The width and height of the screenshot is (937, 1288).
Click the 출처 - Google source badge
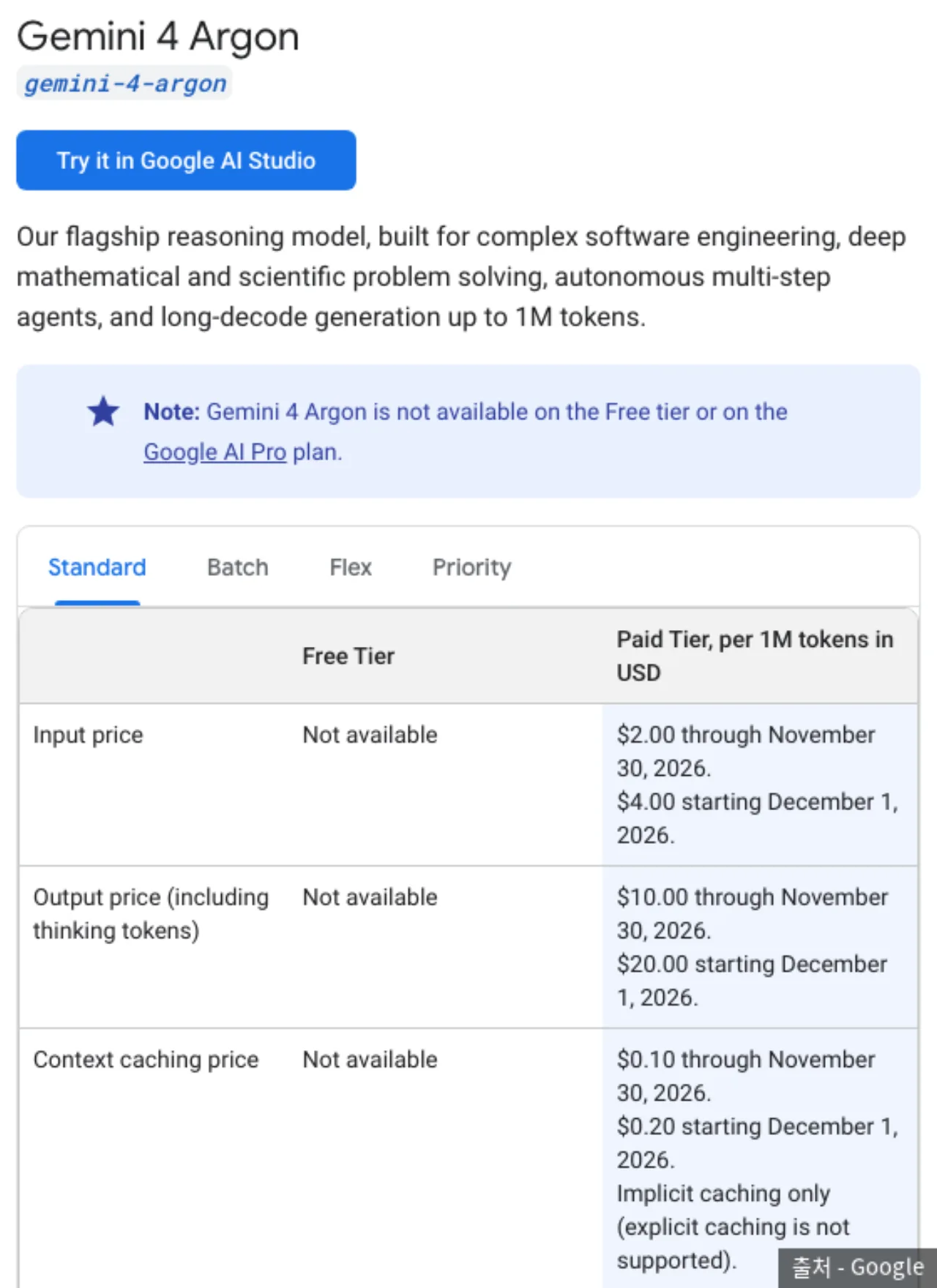857,1267
